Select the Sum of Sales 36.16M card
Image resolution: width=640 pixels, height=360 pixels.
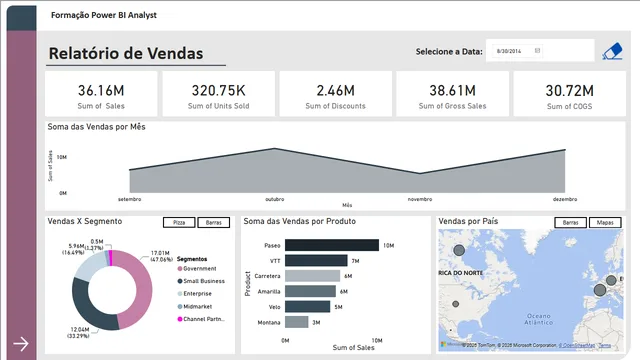coord(101,94)
